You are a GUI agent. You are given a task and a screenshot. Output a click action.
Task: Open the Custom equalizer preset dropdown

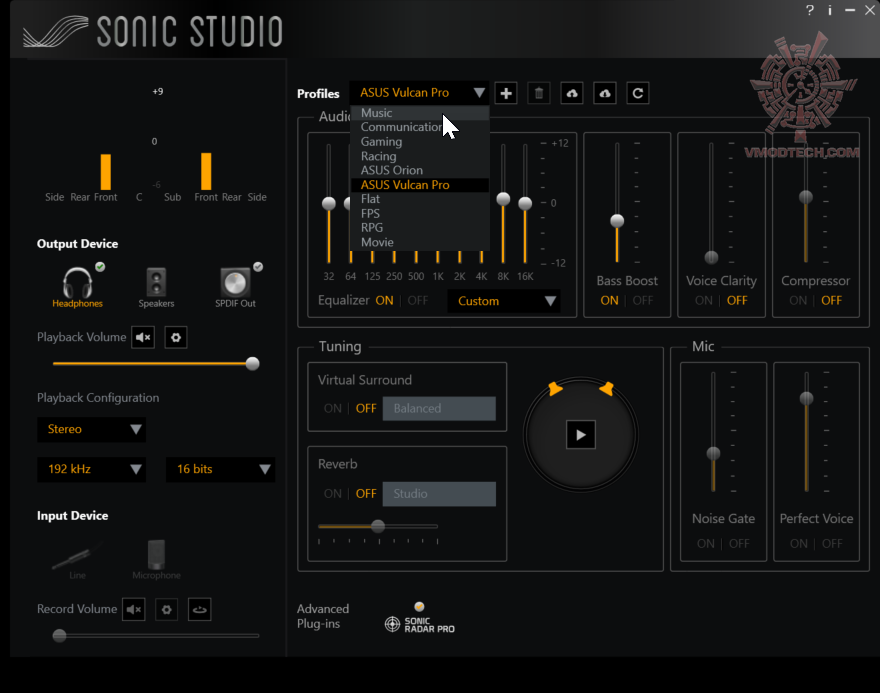pos(504,301)
